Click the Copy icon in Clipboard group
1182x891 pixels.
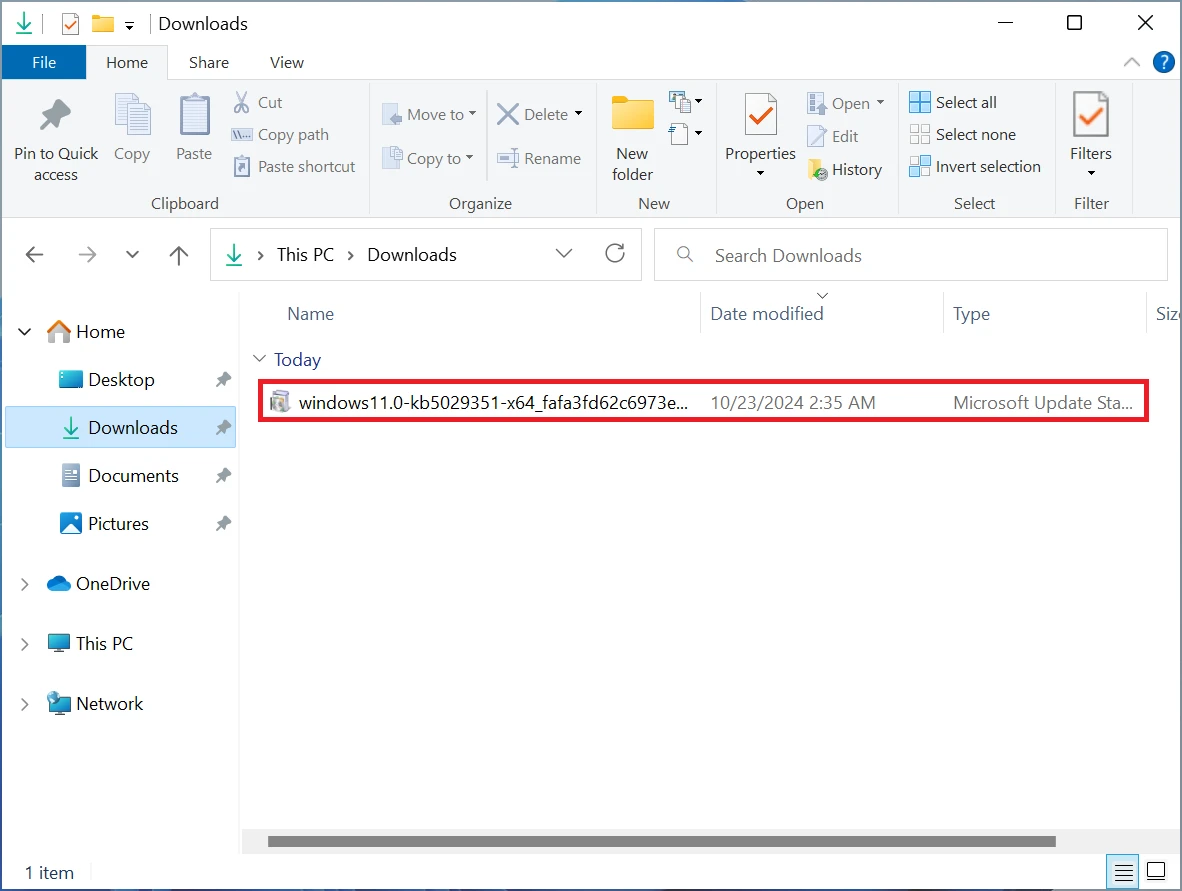pos(133,115)
